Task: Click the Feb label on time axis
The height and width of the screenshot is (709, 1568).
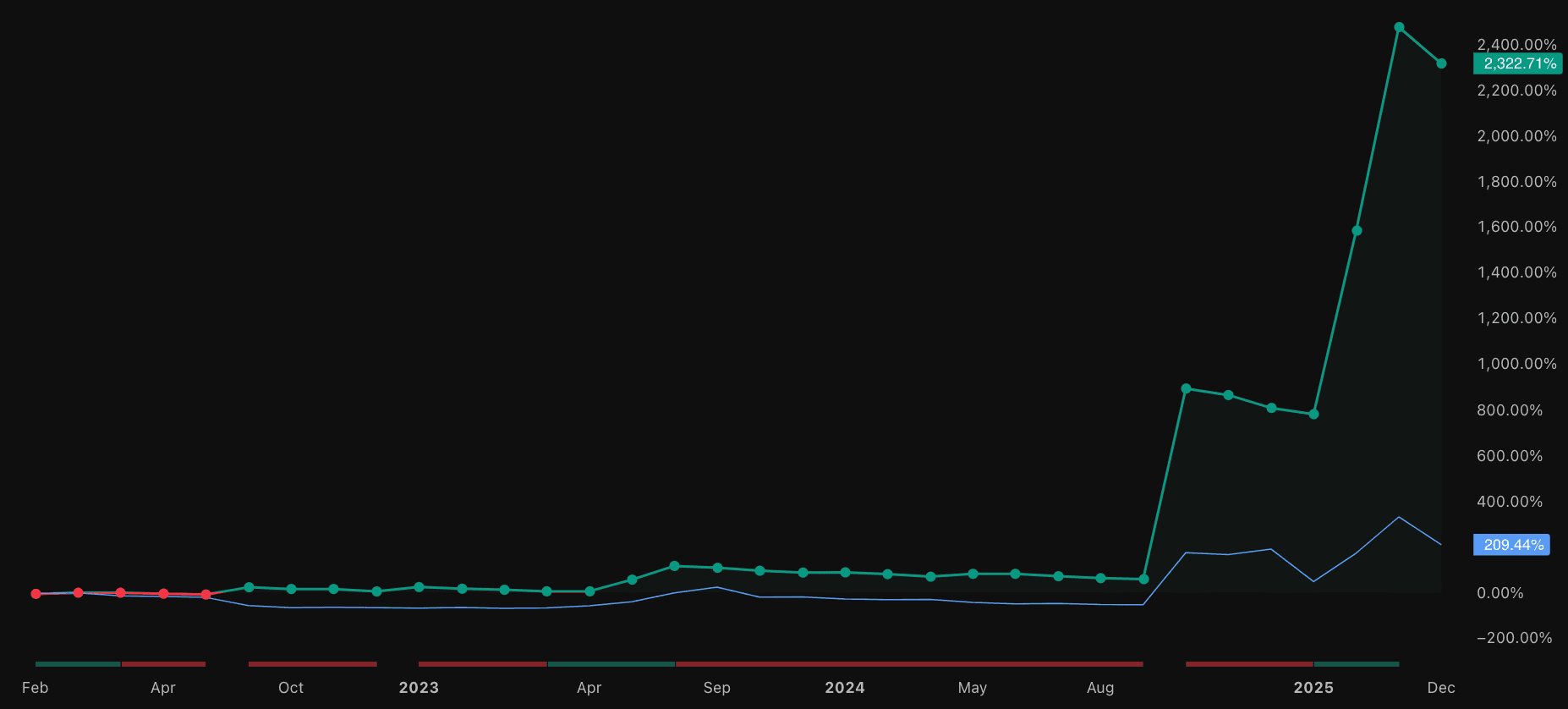Action: click(x=36, y=688)
